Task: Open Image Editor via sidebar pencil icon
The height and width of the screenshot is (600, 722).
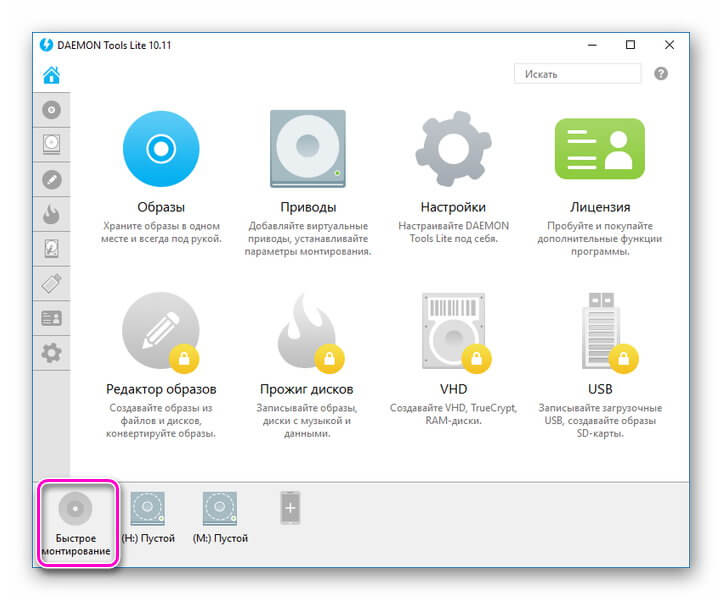Action: click(x=52, y=180)
